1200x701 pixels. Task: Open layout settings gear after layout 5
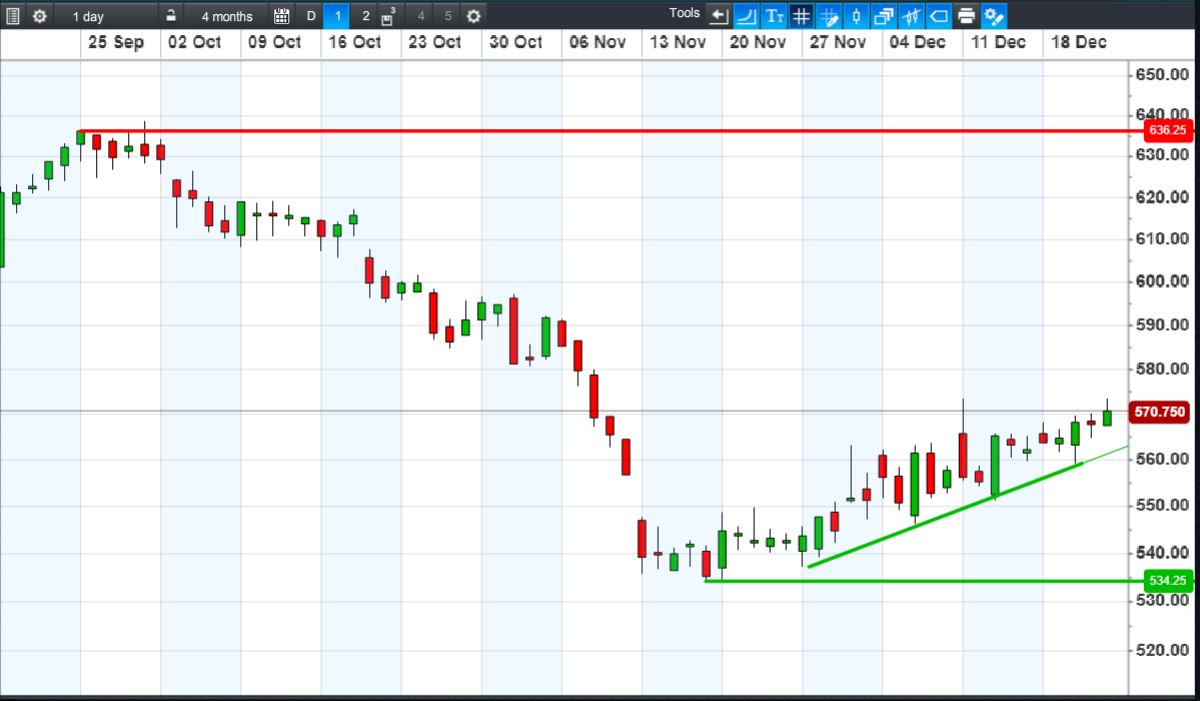(473, 16)
